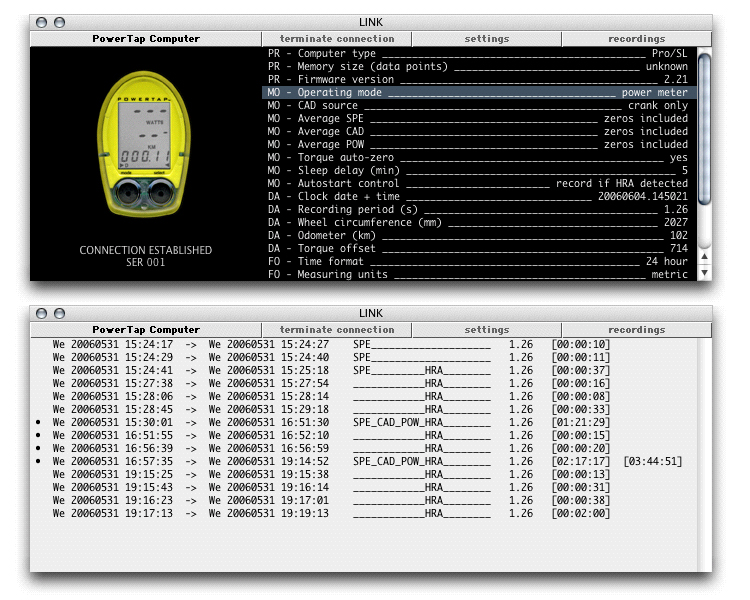Click scroll up arrow in settings list
This screenshot has width=750, height=600.
704,257
